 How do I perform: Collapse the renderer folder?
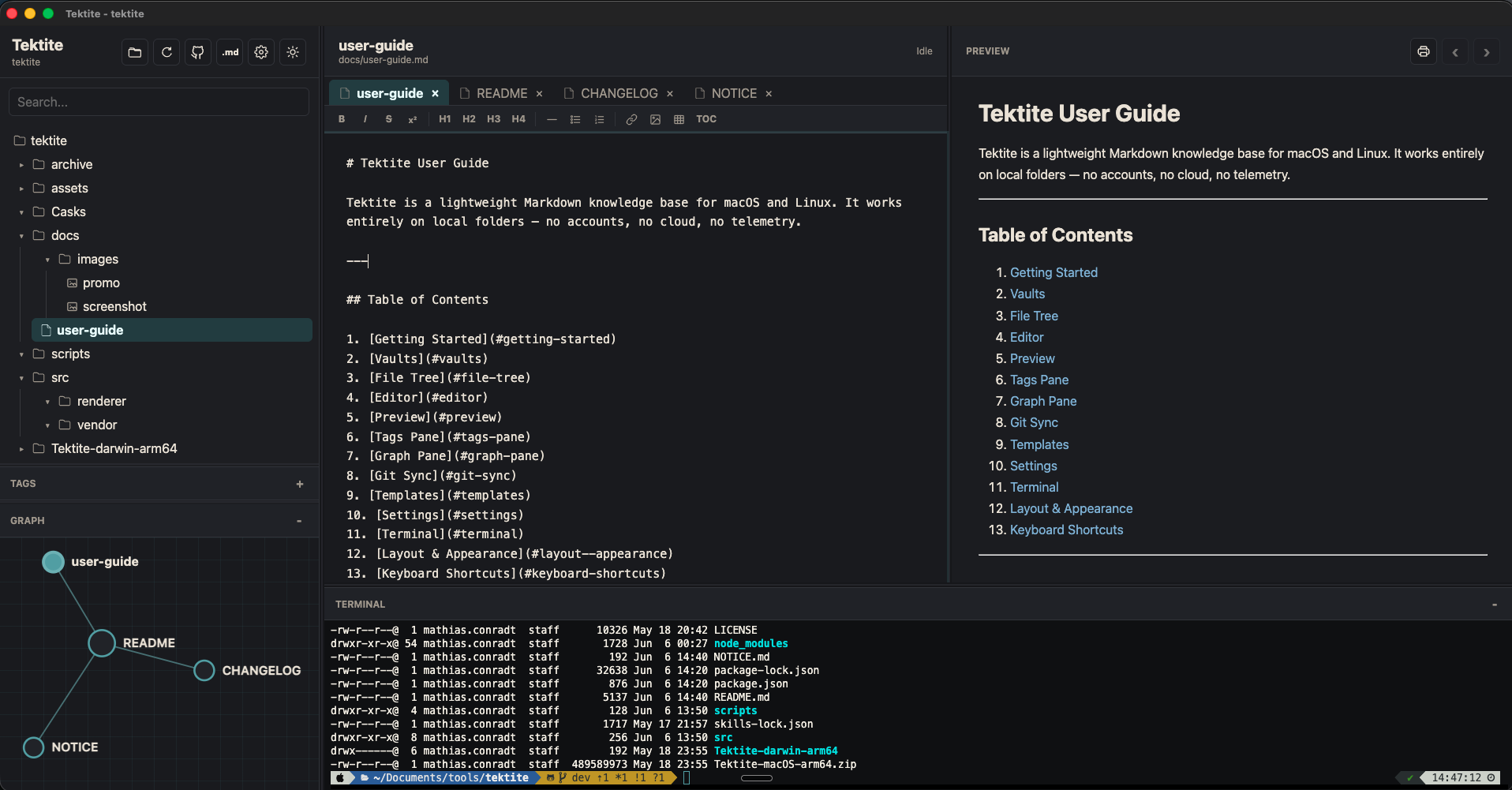(x=47, y=402)
